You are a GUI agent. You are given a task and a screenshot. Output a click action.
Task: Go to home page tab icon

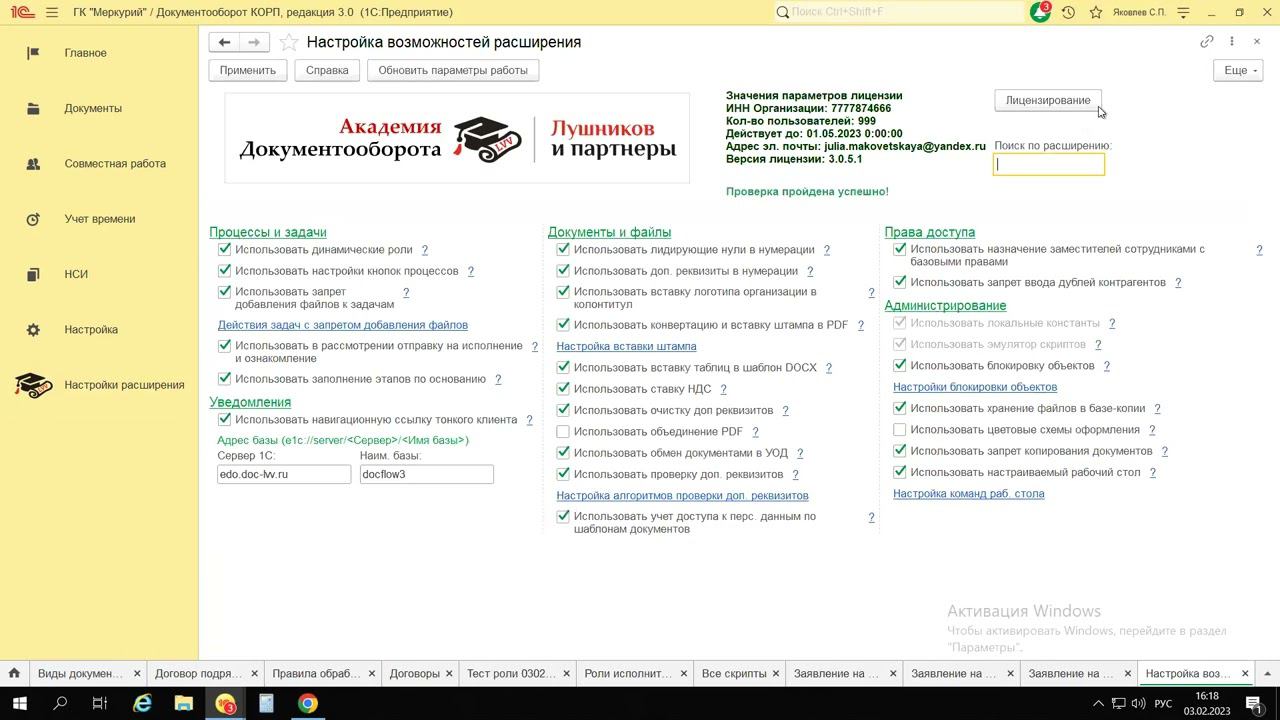tap(14, 673)
